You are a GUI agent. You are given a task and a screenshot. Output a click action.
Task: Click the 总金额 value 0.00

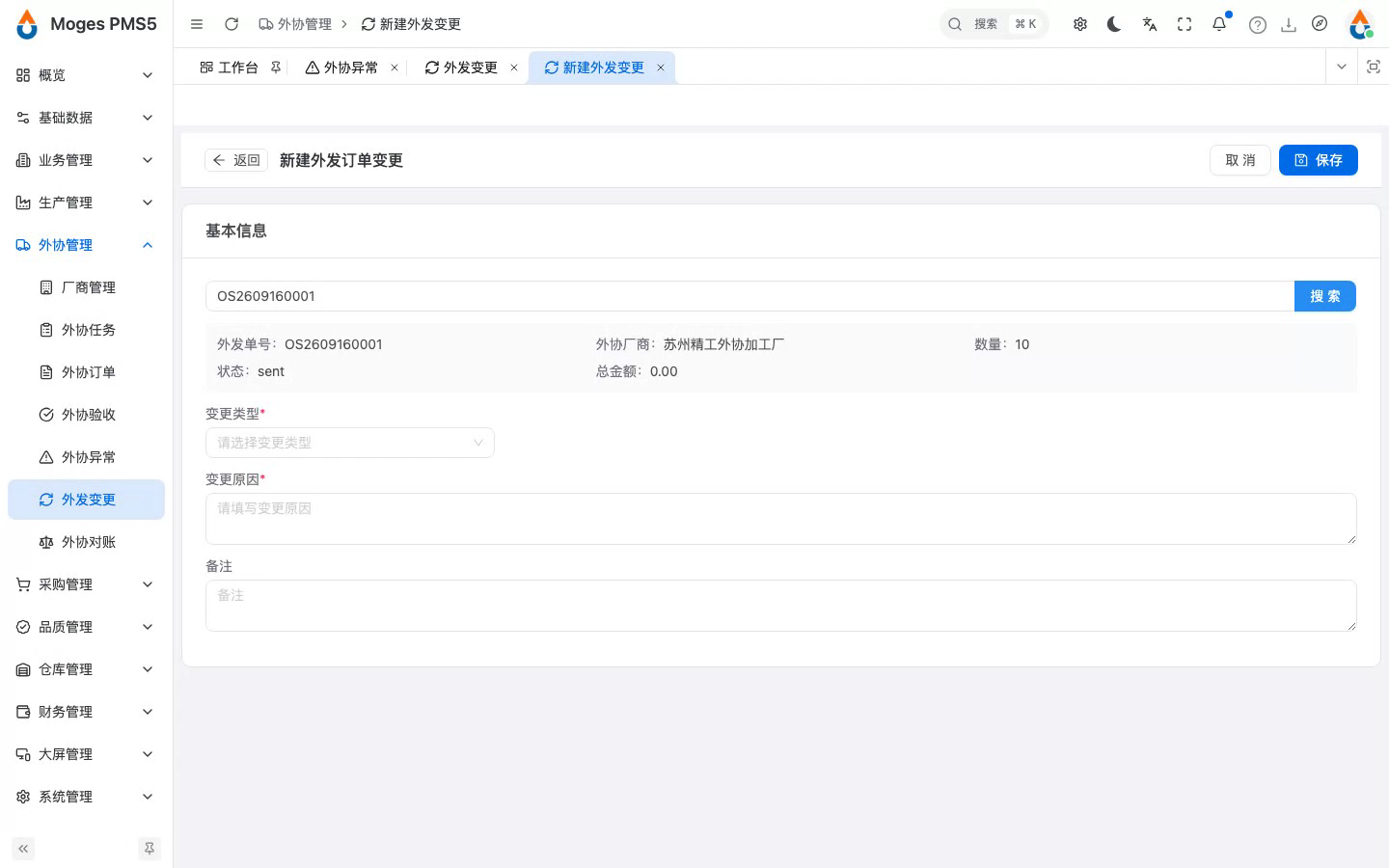664,371
